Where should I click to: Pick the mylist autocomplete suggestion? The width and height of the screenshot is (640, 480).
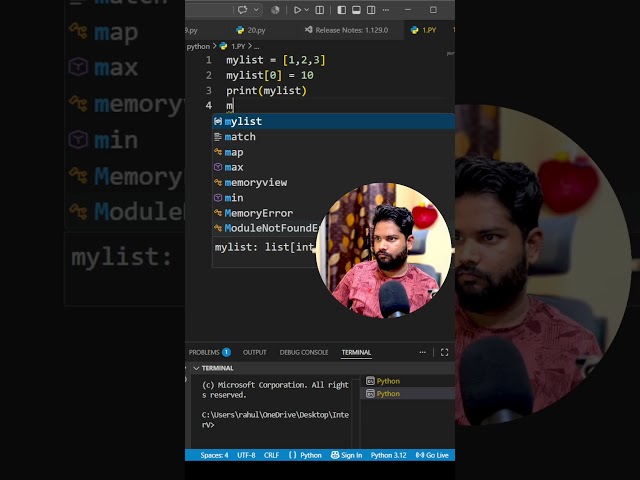point(333,121)
